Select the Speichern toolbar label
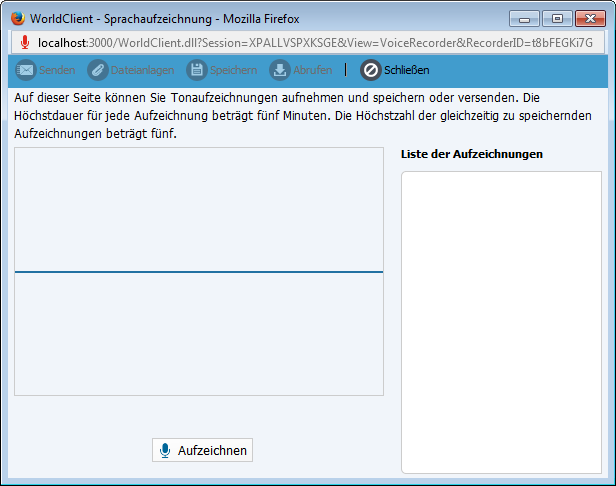Screen dimensions: 616x486 [x=233, y=70]
